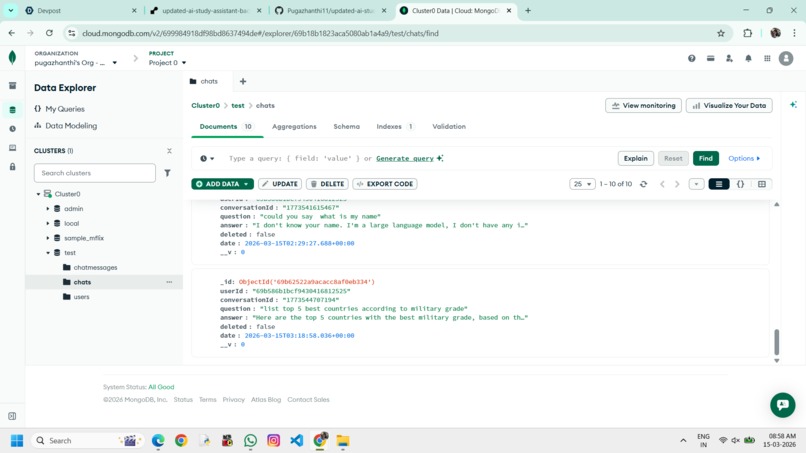Switch to Aggregations tab
806x453 pixels.
tap(294, 126)
